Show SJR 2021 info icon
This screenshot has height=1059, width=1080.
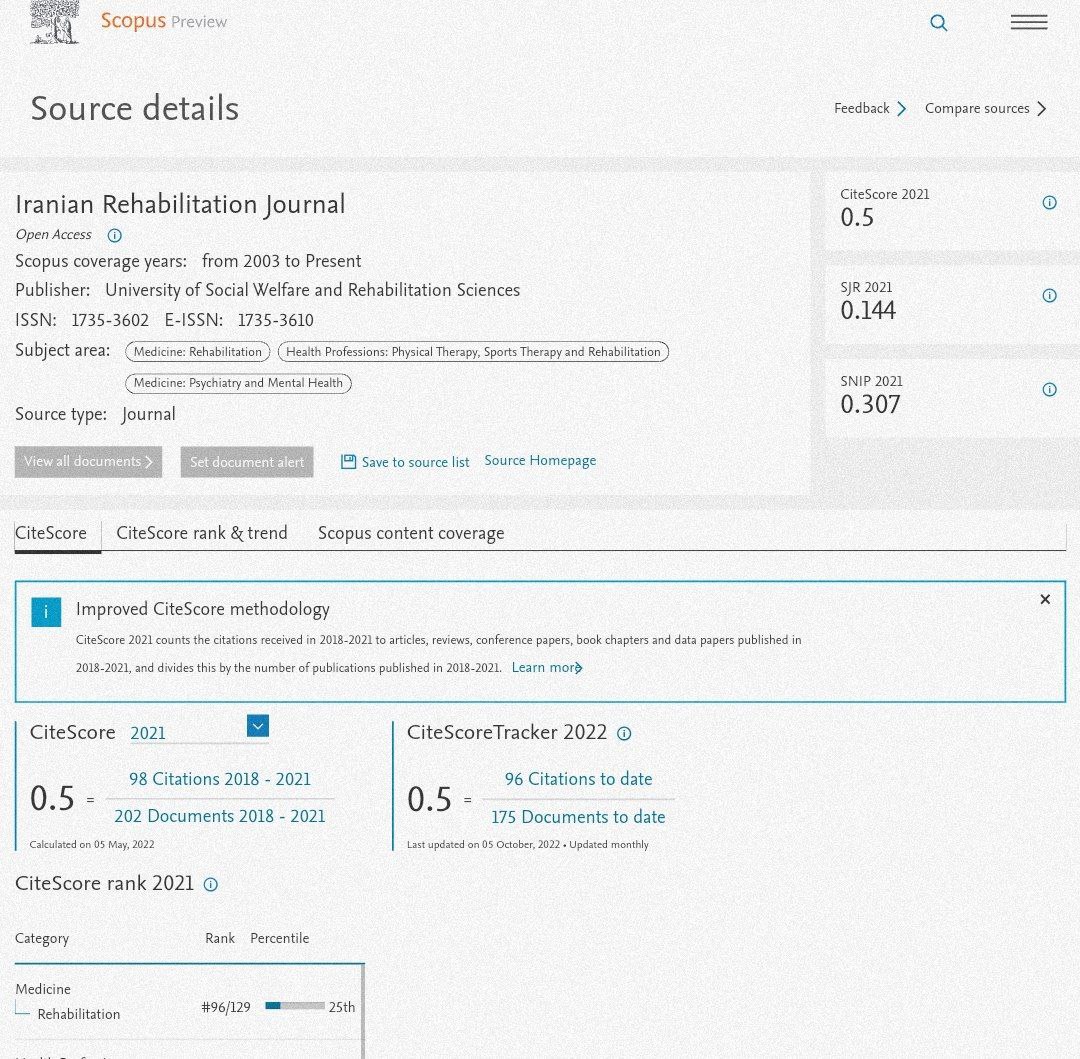click(x=1049, y=295)
